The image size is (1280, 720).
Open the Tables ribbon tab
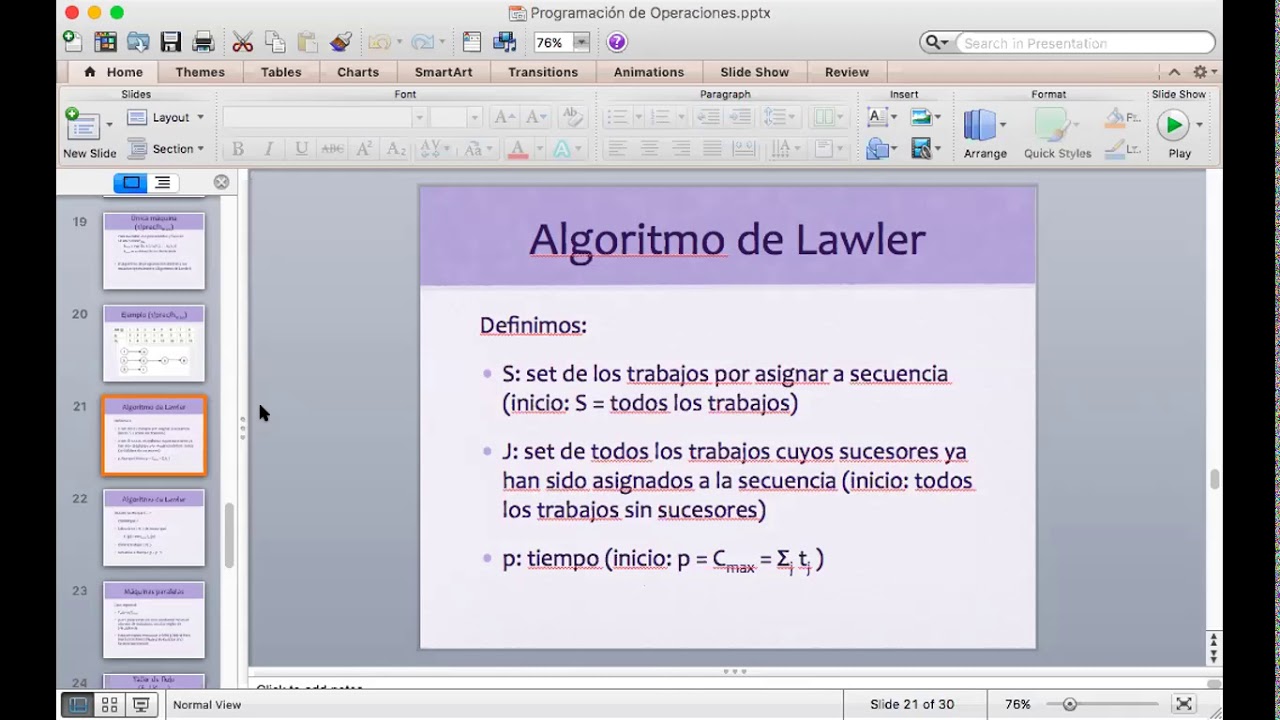(281, 72)
